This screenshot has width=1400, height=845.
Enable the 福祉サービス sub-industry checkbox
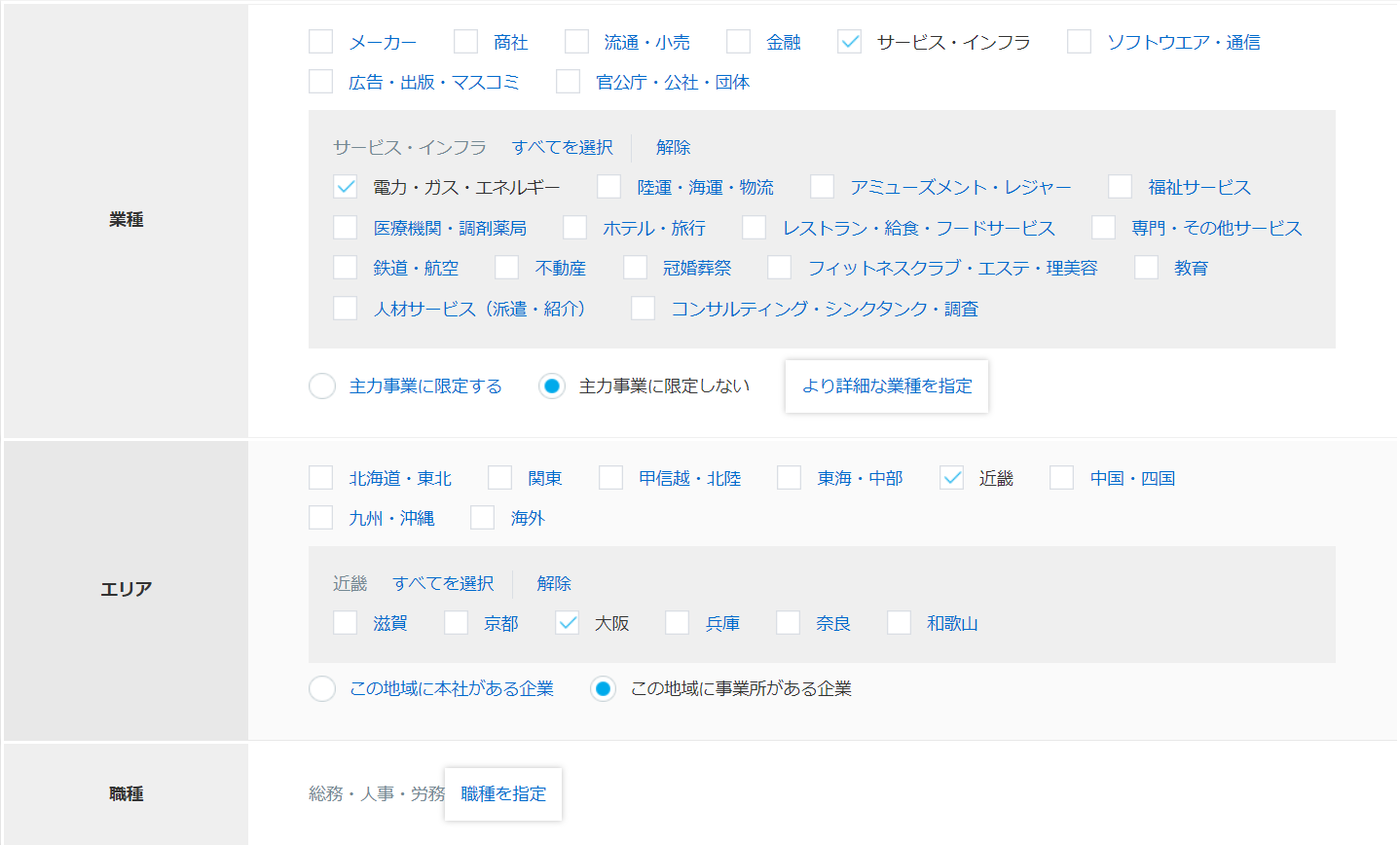click(x=1119, y=186)
